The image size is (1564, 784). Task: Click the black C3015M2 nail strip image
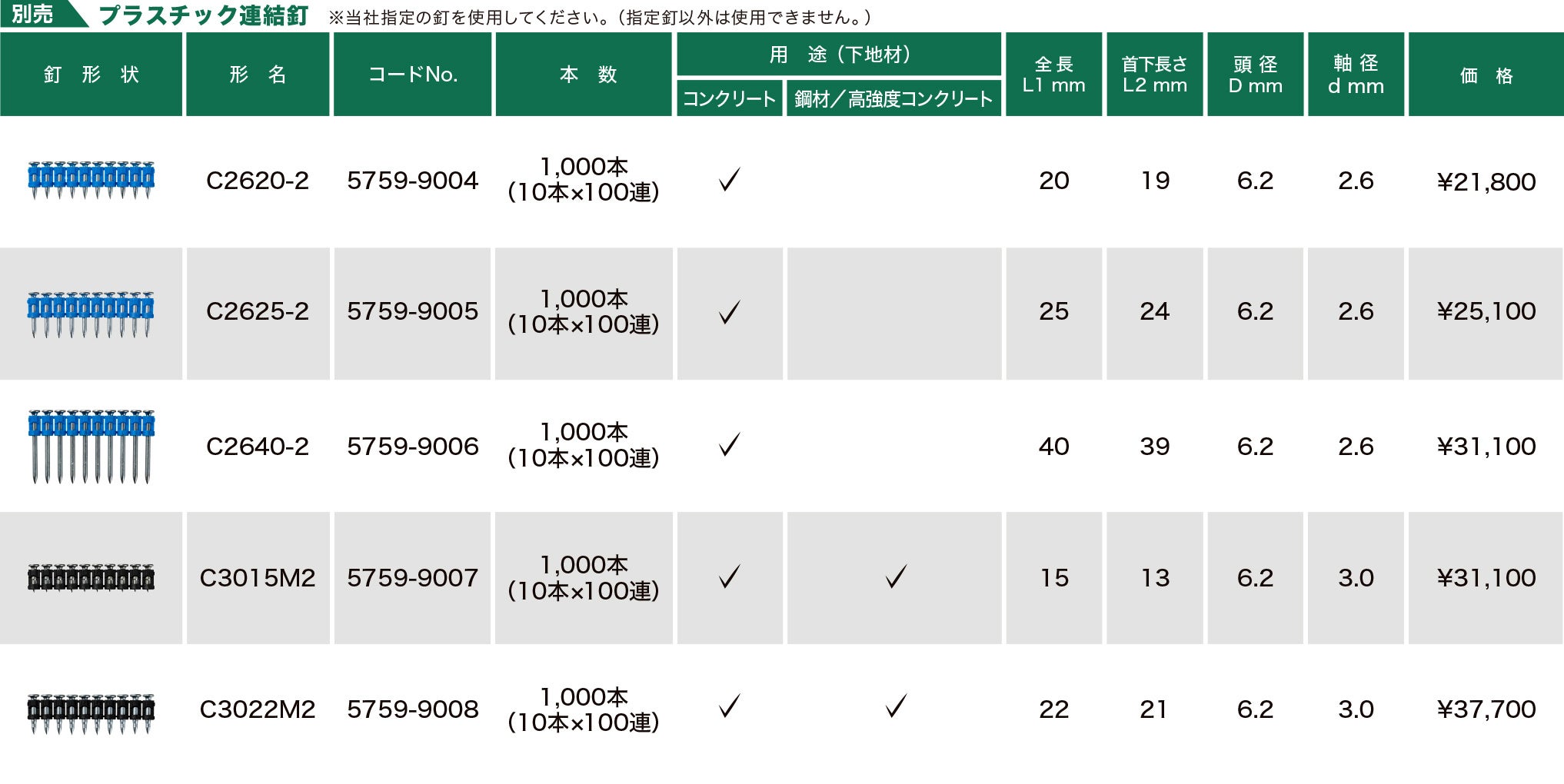click(x=91, y=577)
